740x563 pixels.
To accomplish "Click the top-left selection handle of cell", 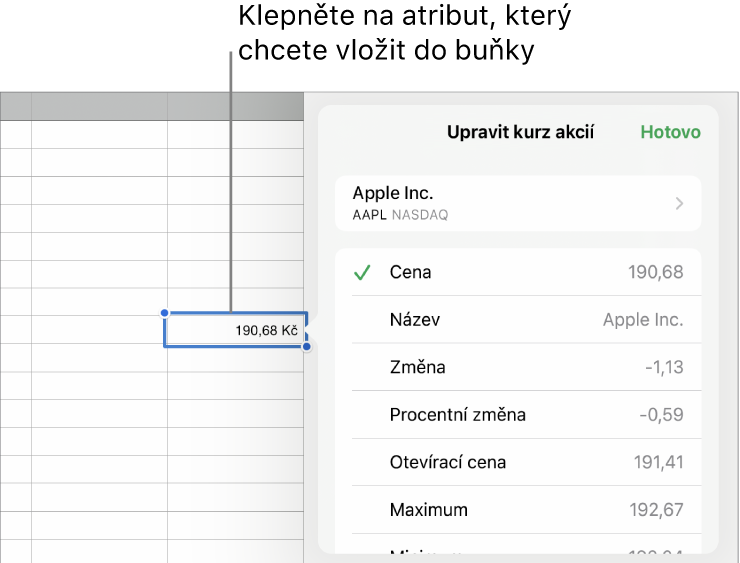I will tap(164, 313).
